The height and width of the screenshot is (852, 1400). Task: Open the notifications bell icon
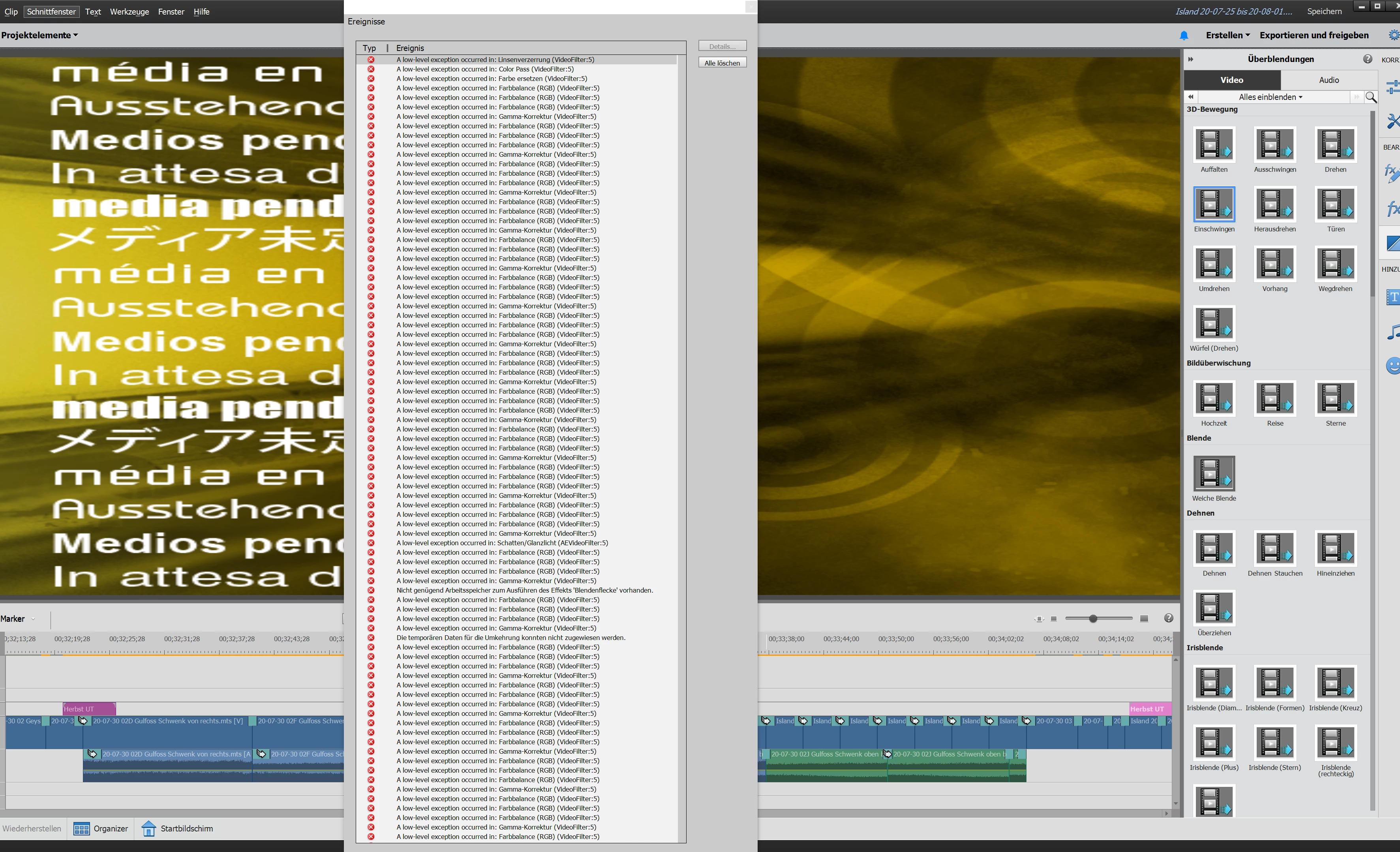pos(1184,35)
